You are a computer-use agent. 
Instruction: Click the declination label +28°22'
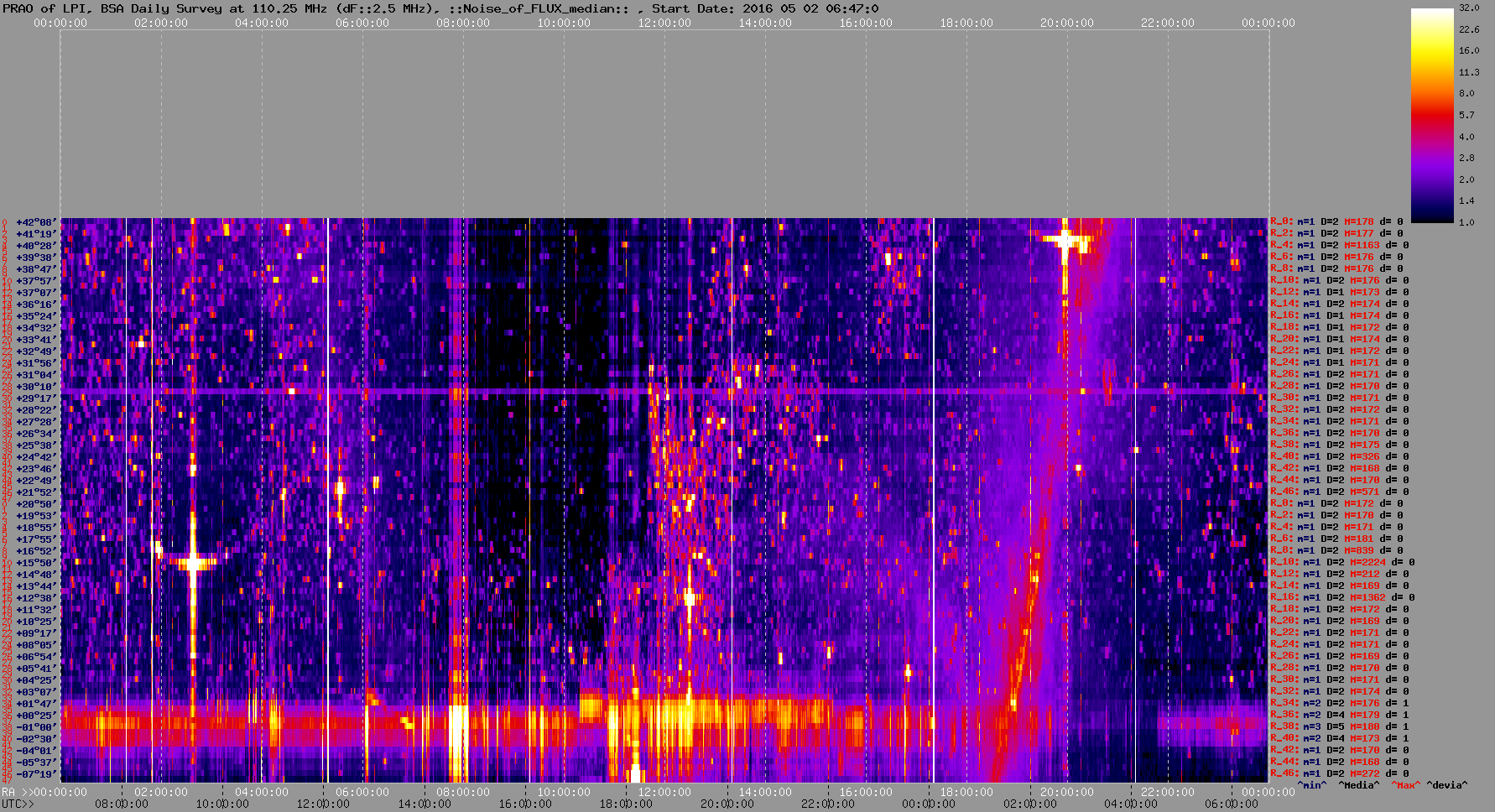[x=36, y=410]
